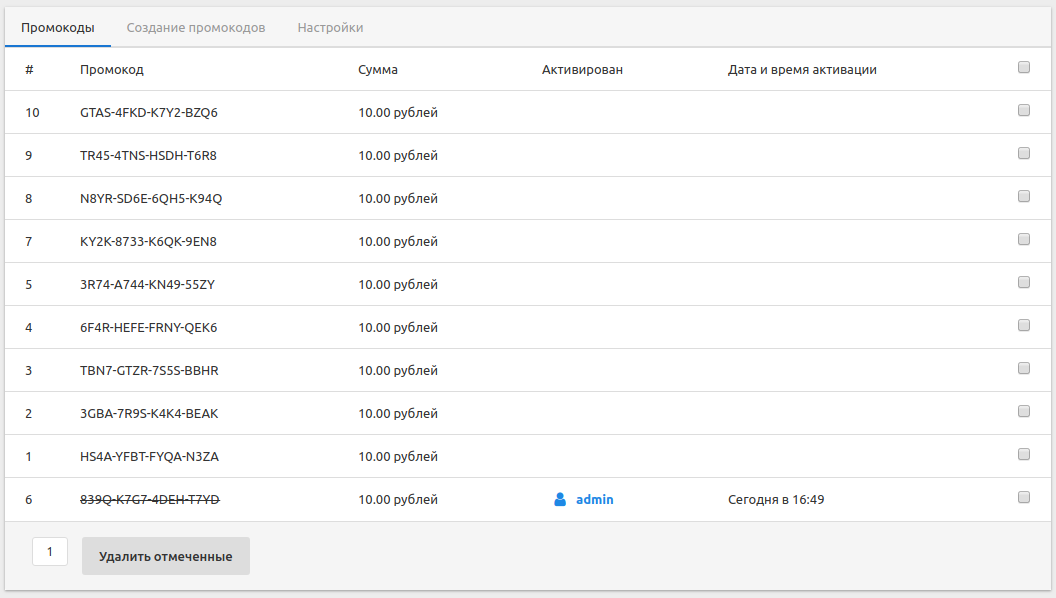
Task: Mark the activated promo code 839Q row checkbox
Action: pyautogui.click(x=1023, y=498)
